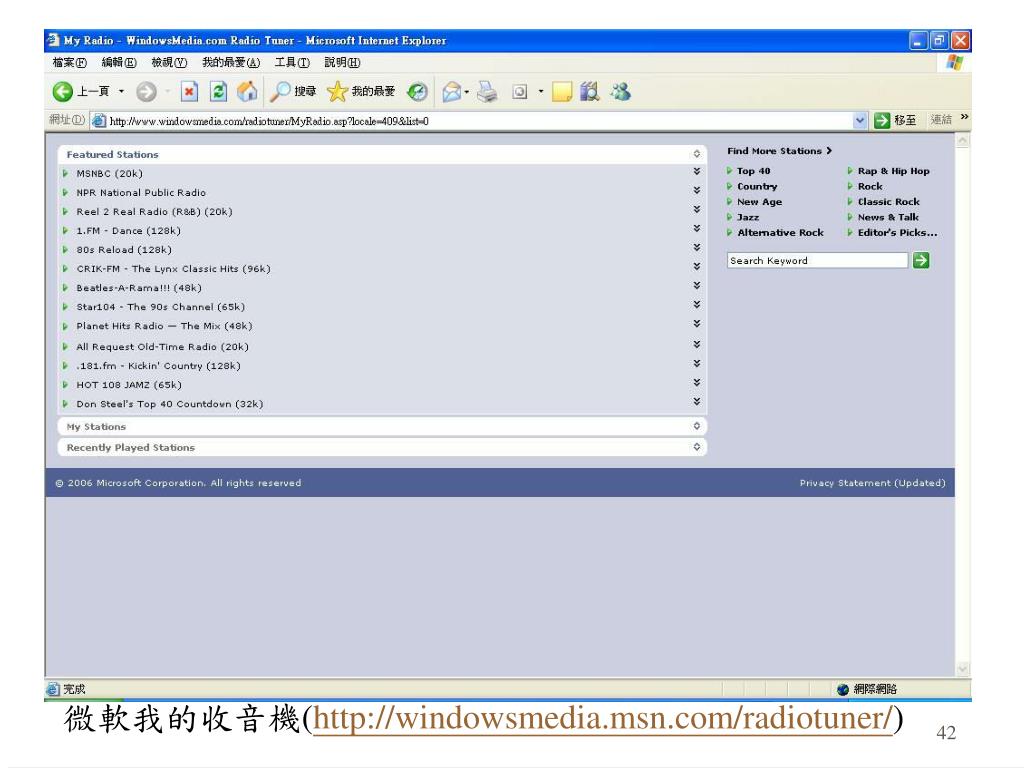Viewport: 1024px width, 768px height.
Task: Expand Don Steel's Top 40 Countdown details
Action: click(x=697, y=401)
